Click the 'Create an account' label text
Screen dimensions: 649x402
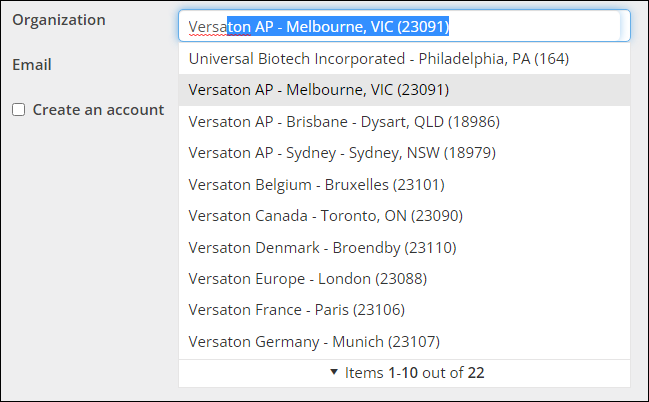pos(98,110)
